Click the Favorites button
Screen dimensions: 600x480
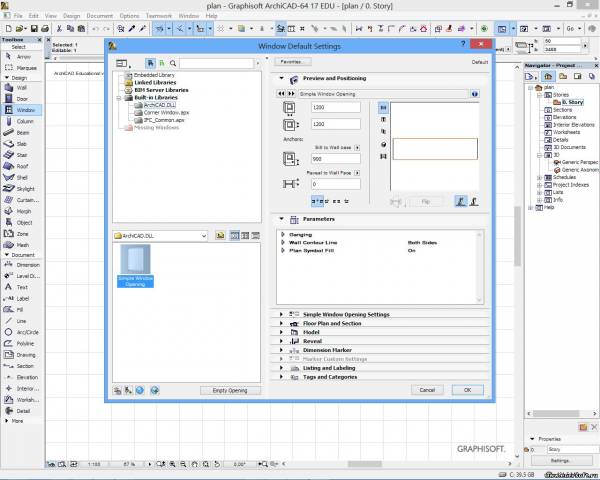[x=293, y=62]
